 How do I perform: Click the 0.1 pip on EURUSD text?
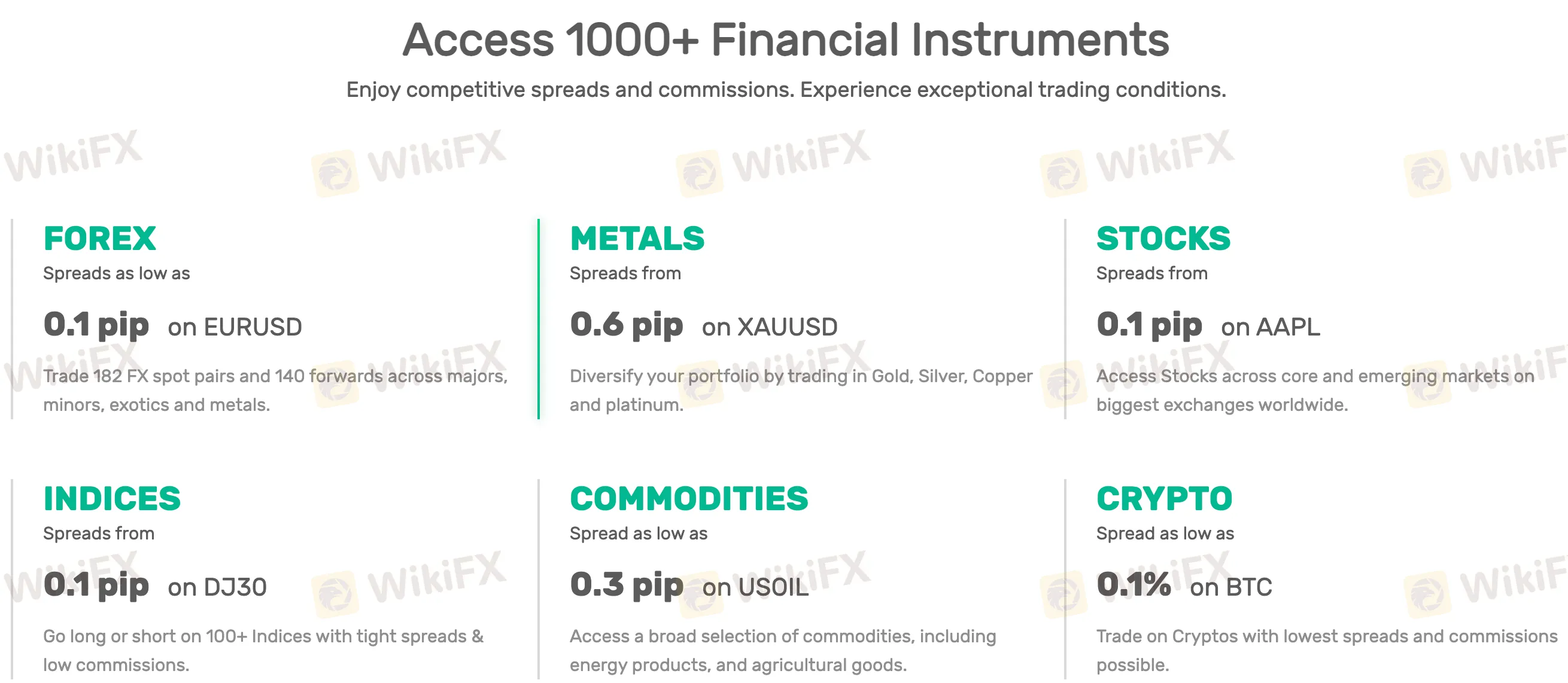(x=172, y=325)
